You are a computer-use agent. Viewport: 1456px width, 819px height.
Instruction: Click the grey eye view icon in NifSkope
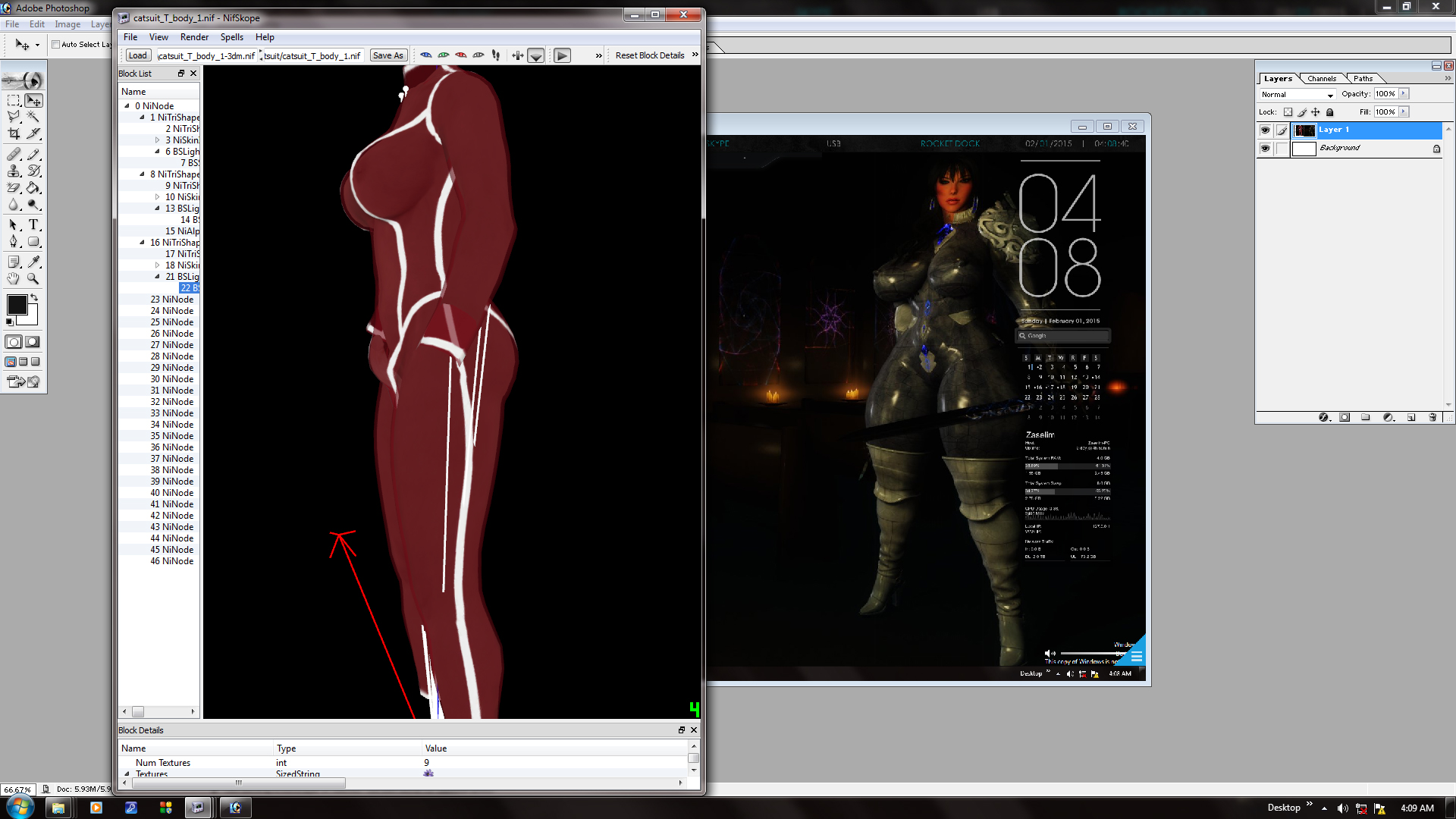tap(479, 55)
